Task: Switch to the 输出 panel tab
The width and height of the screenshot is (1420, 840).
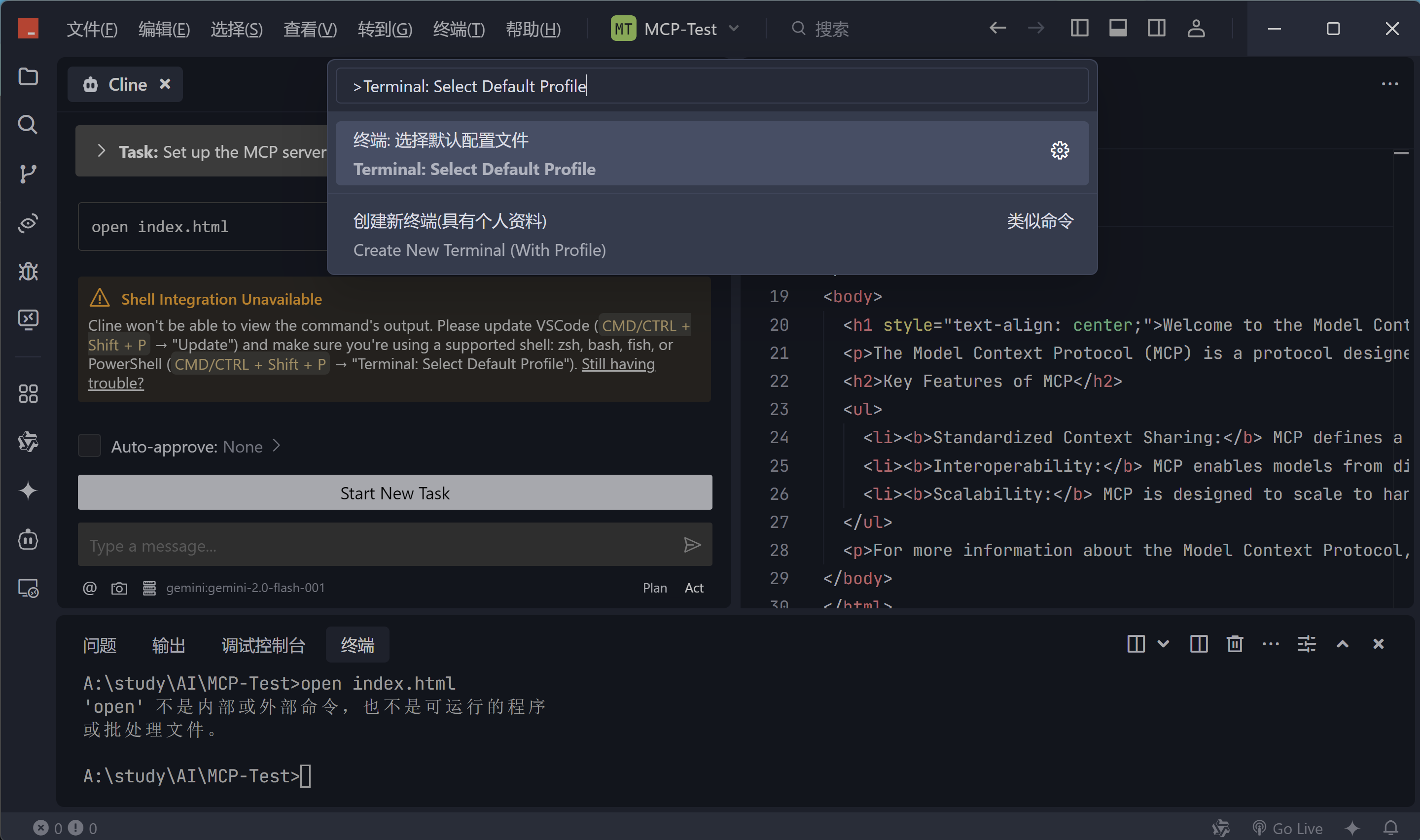Action: (168, 645)
